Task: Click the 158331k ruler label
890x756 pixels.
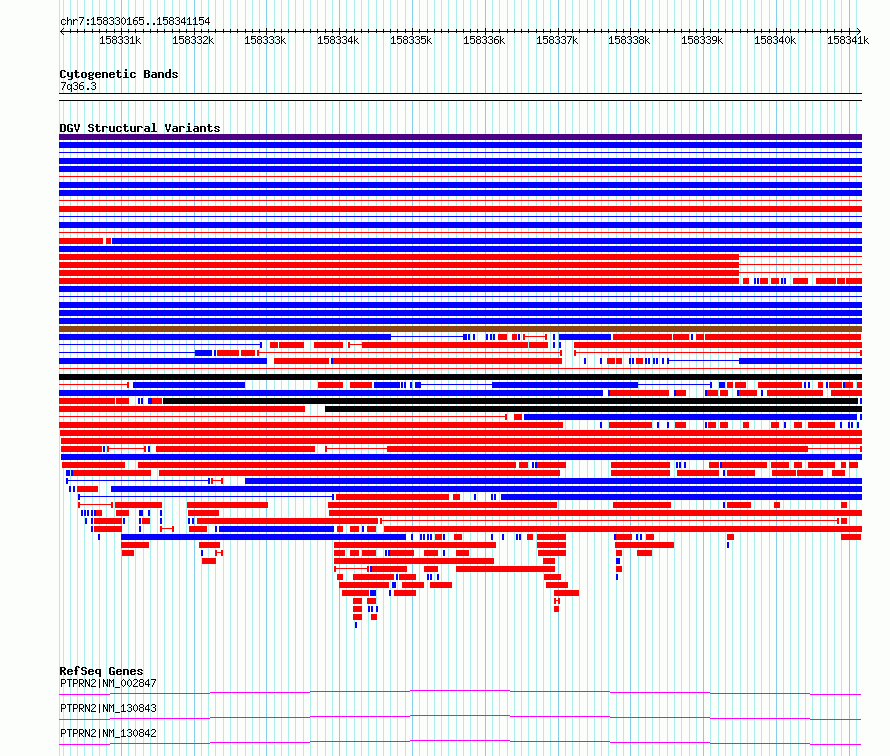Action: pos(120,40)
